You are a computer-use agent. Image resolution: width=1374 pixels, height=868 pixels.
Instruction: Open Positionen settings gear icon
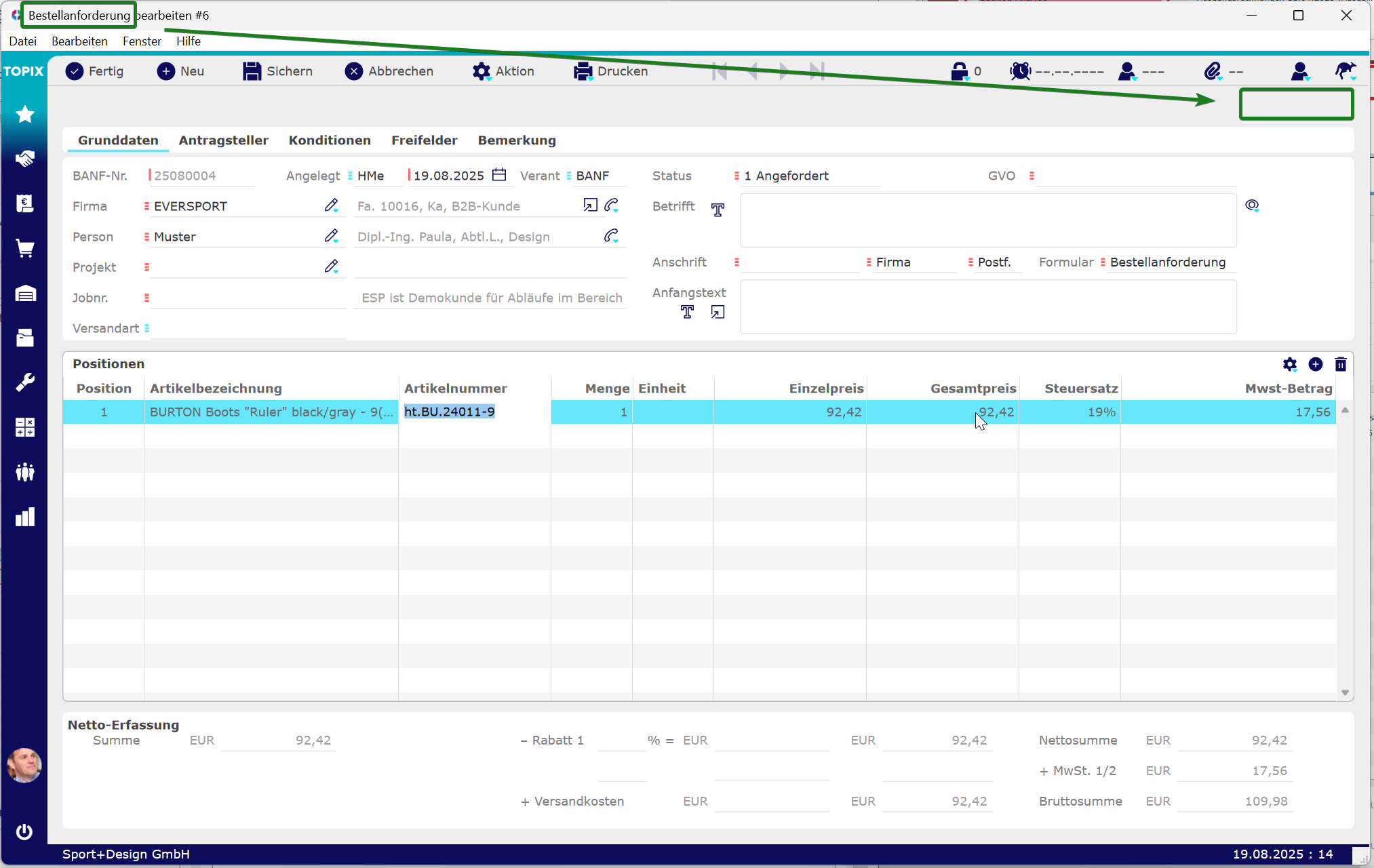point(1289,365)
